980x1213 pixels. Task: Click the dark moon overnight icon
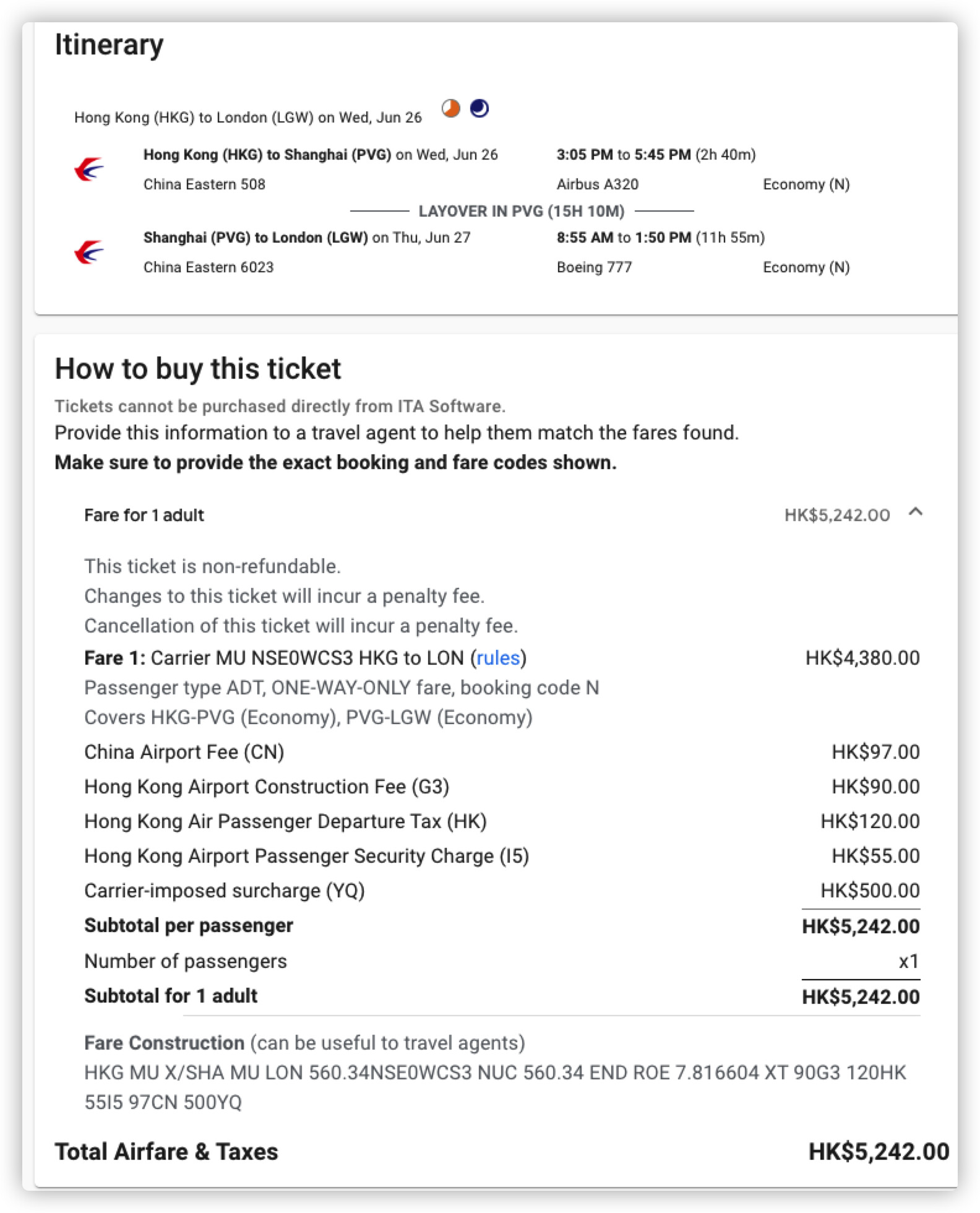[x=479, y=109]
